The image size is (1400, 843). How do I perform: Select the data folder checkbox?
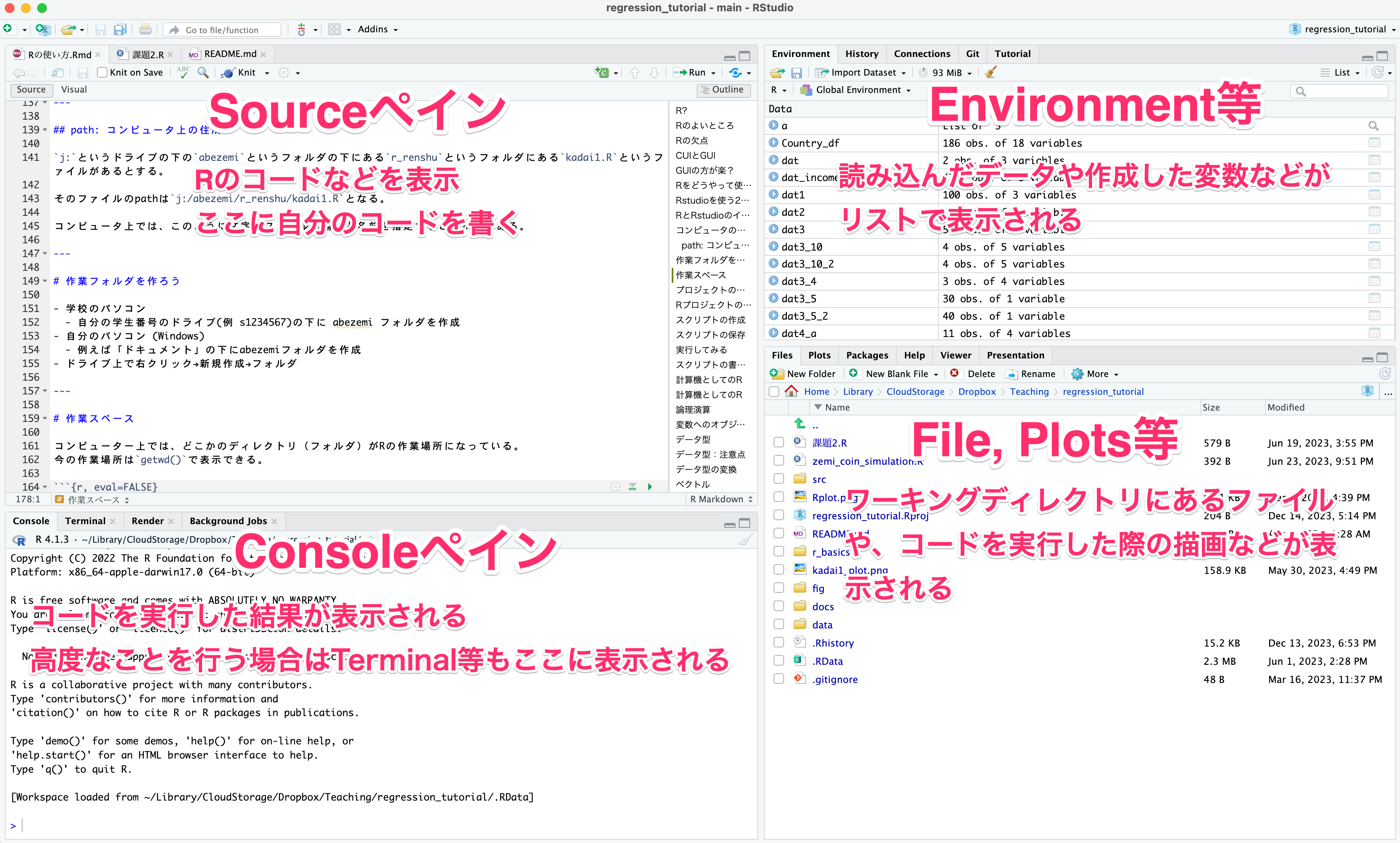[x=779, y=624]
